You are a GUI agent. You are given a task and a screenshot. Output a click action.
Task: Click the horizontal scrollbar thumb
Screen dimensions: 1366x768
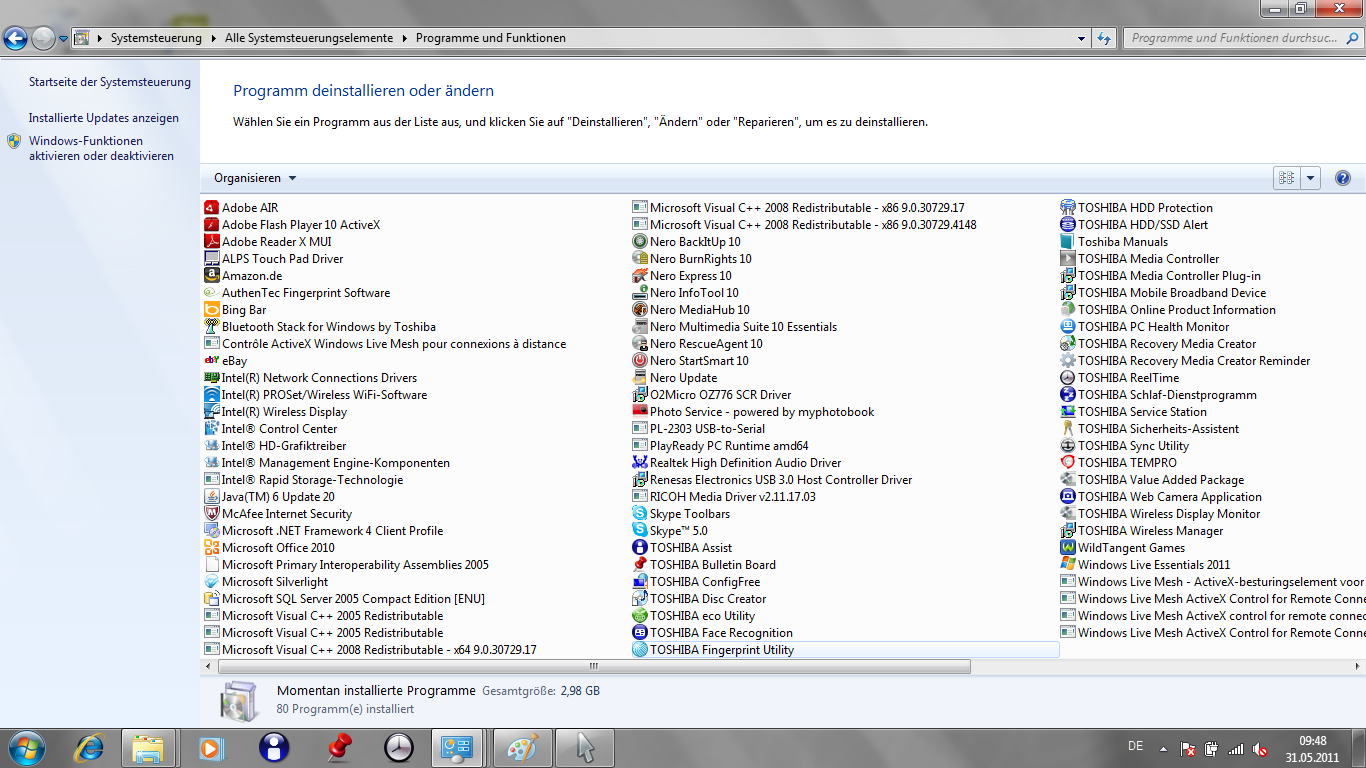pyautogui.click(x=593, y=666)
